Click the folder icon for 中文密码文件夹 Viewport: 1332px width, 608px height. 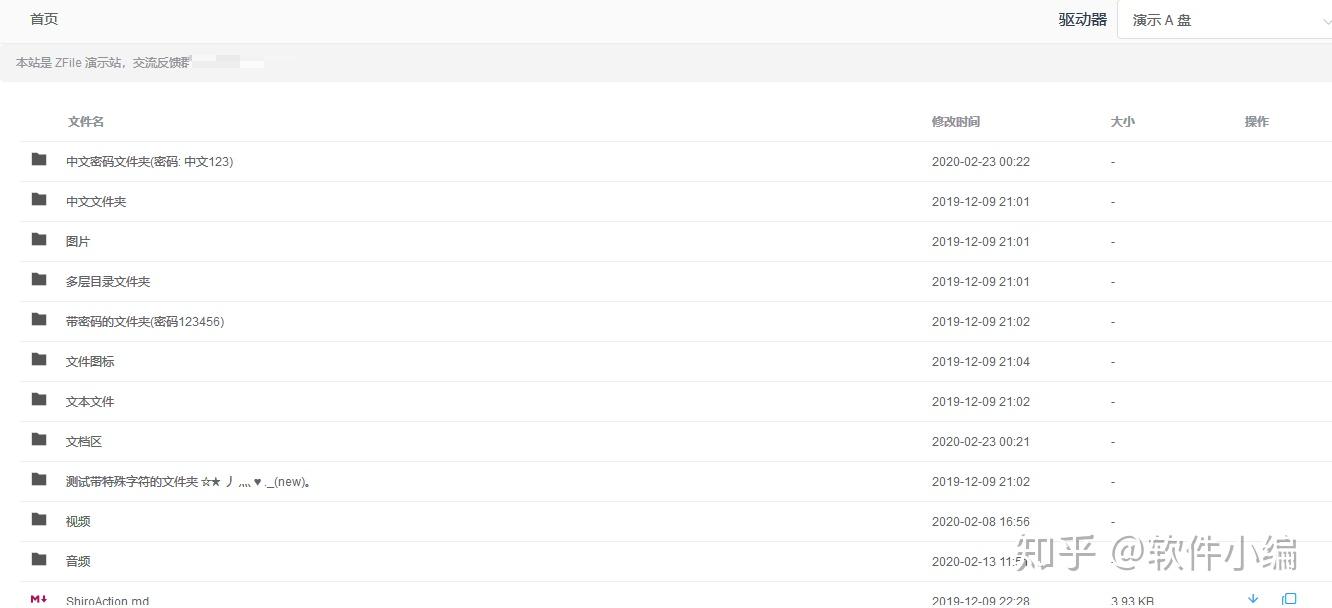39,160
